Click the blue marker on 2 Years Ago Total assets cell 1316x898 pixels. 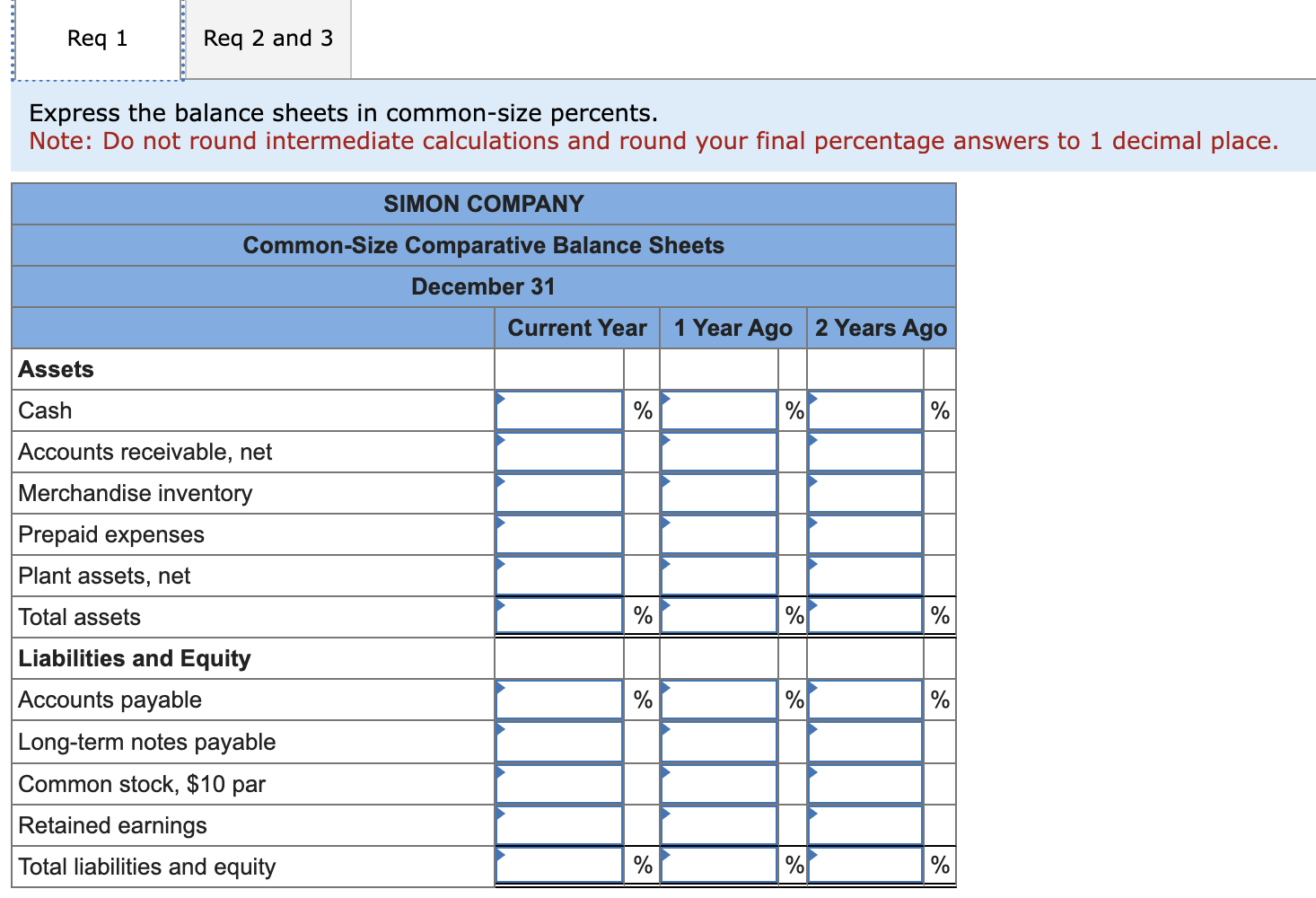click(x=813, y=606)
